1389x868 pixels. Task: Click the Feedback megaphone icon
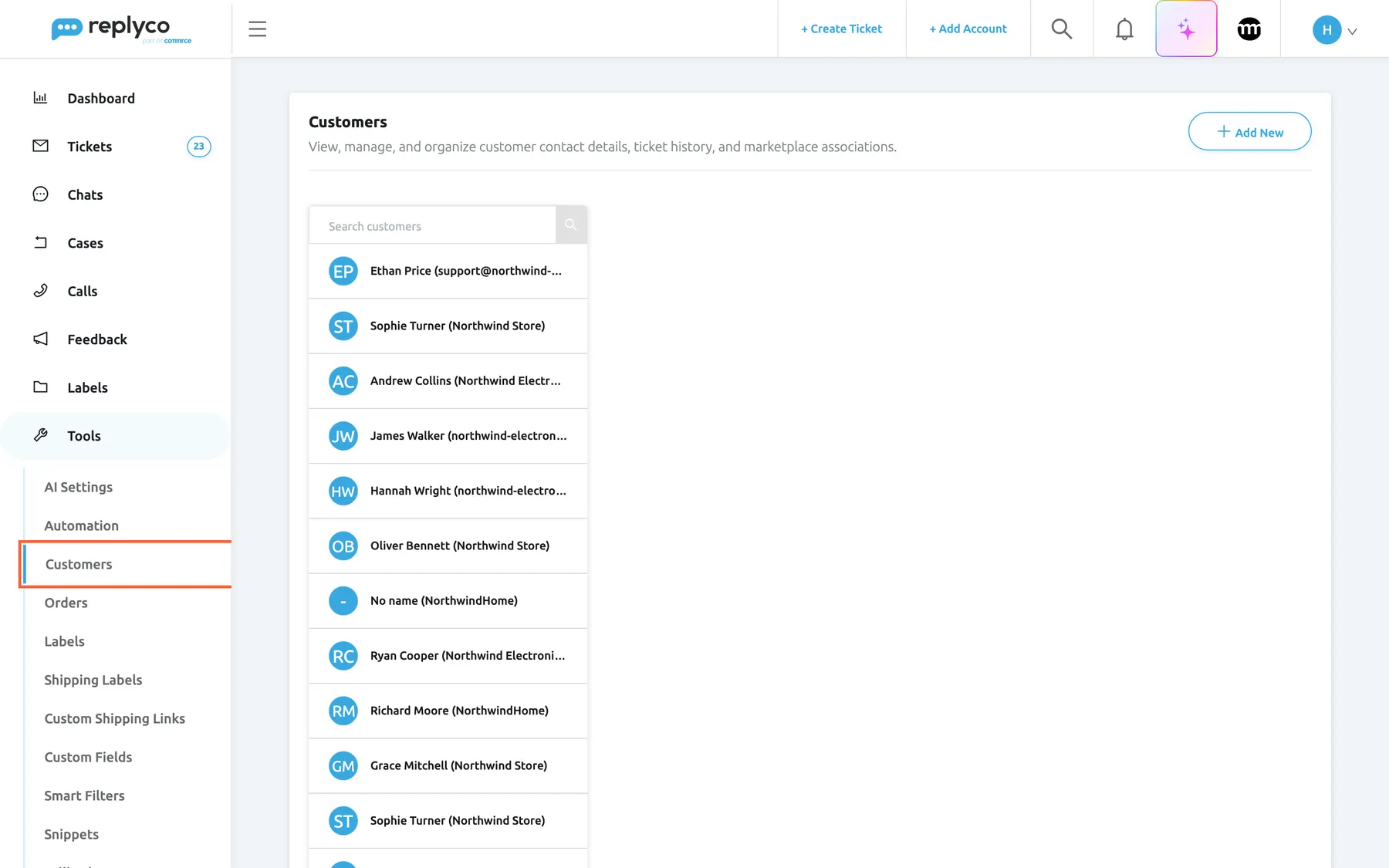[x=40, y=339]
